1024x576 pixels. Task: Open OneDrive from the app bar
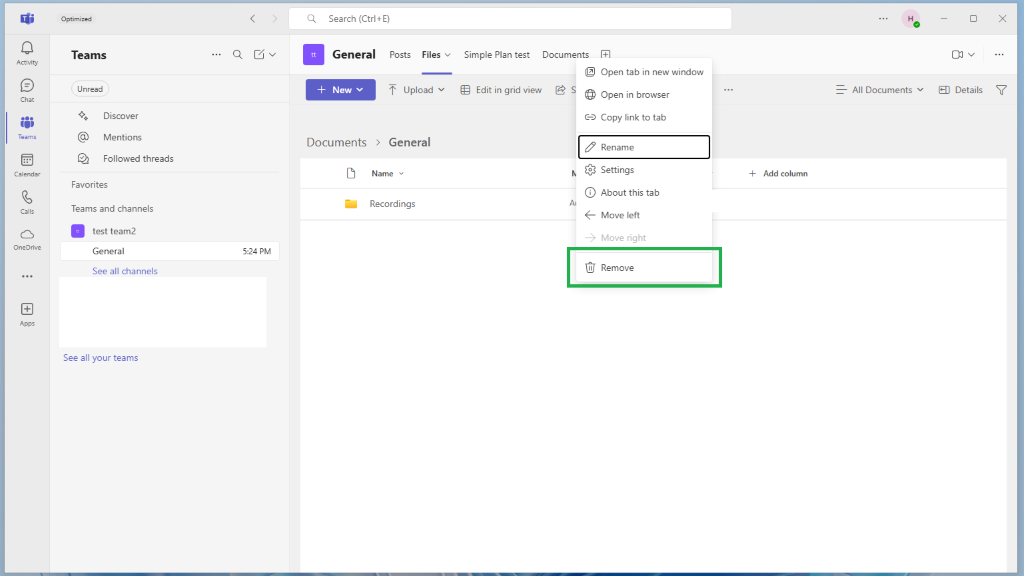[x=27, y=239]
